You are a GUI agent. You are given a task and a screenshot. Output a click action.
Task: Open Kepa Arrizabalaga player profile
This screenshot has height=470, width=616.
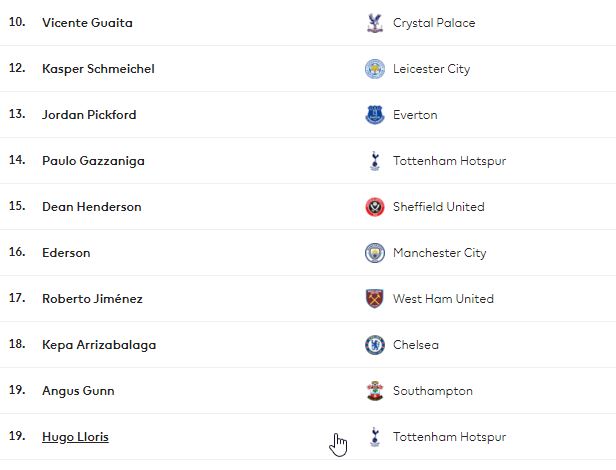pyautogui.click(x=99, y=345)
